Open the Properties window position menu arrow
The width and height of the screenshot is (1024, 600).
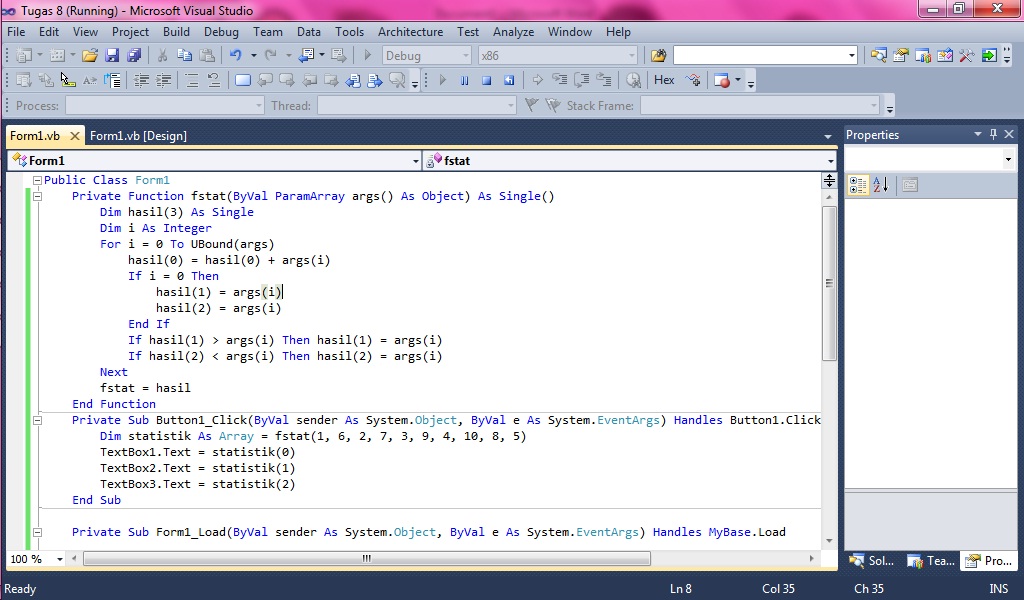(x=978, y=134)
